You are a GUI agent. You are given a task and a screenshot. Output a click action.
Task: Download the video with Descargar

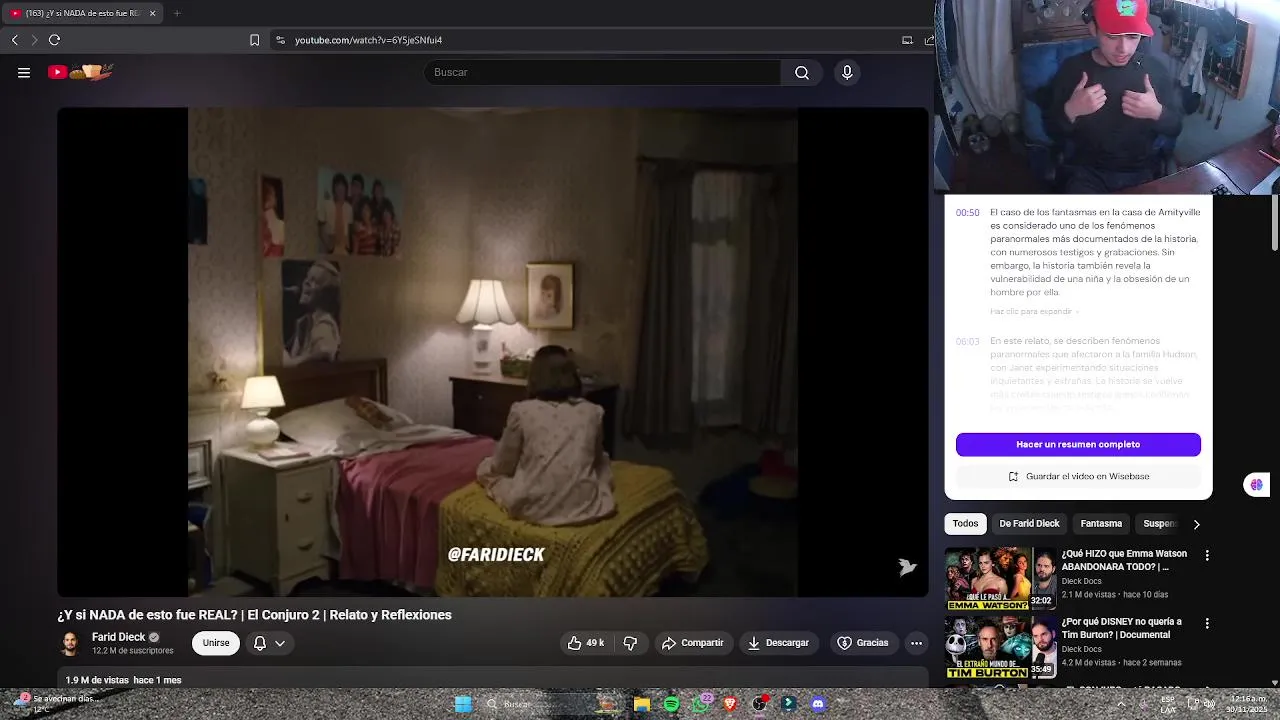click(778, 643)
